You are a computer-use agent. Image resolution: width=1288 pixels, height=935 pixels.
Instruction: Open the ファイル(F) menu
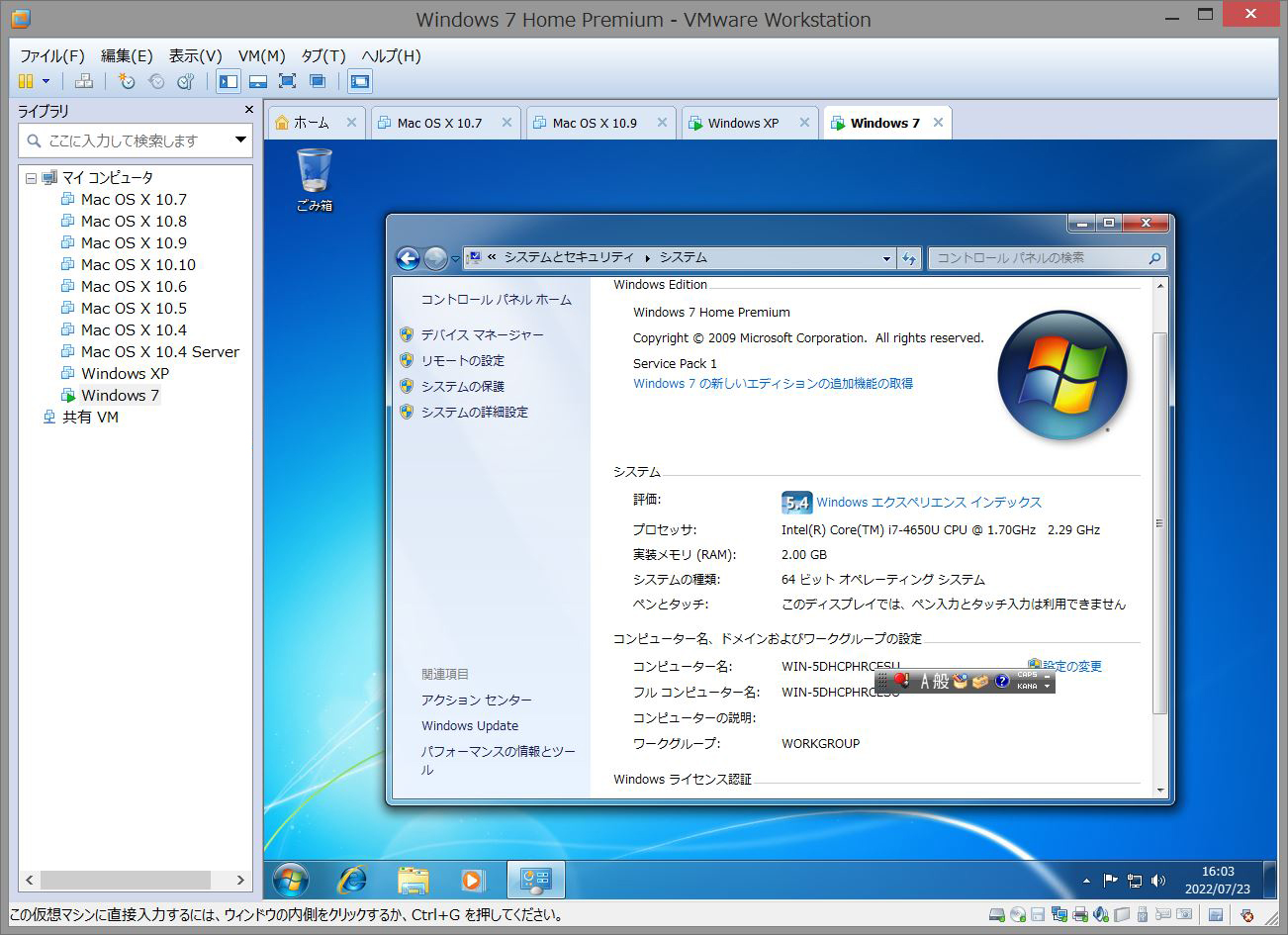[x=53, y=55]
